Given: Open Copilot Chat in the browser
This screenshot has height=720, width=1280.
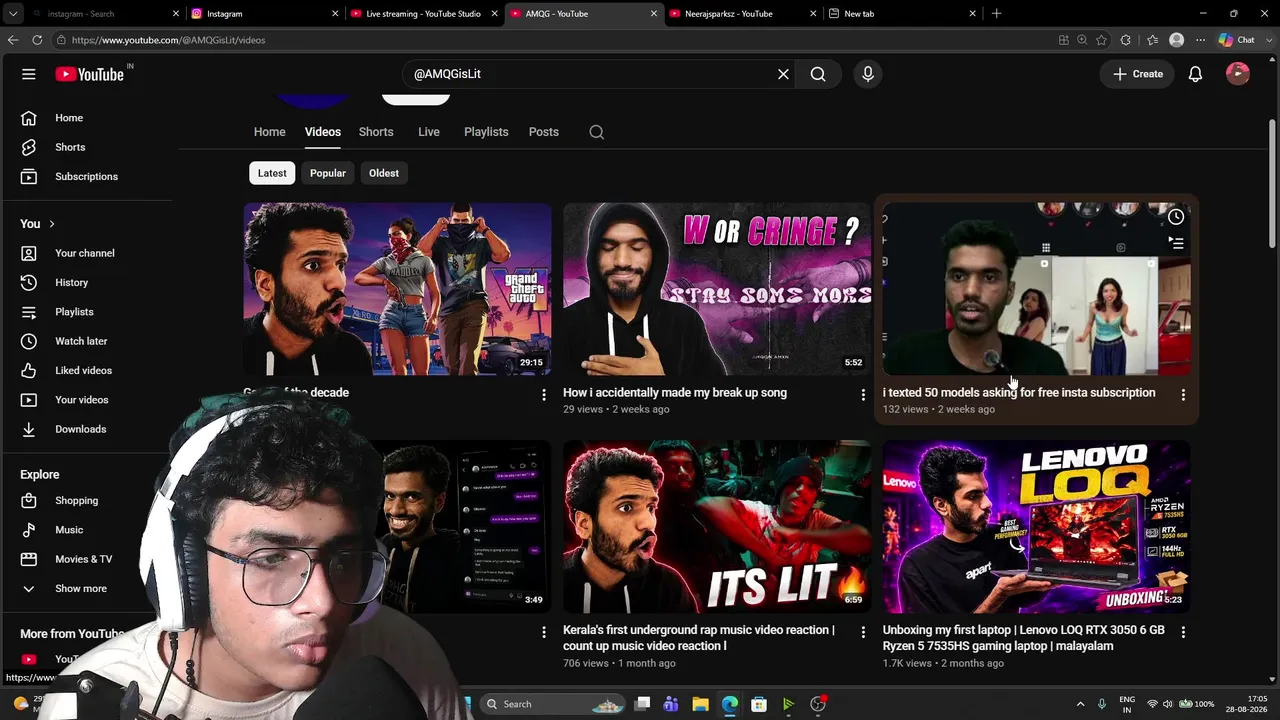Looking at the screenshot, I should tap(1237, 40).
